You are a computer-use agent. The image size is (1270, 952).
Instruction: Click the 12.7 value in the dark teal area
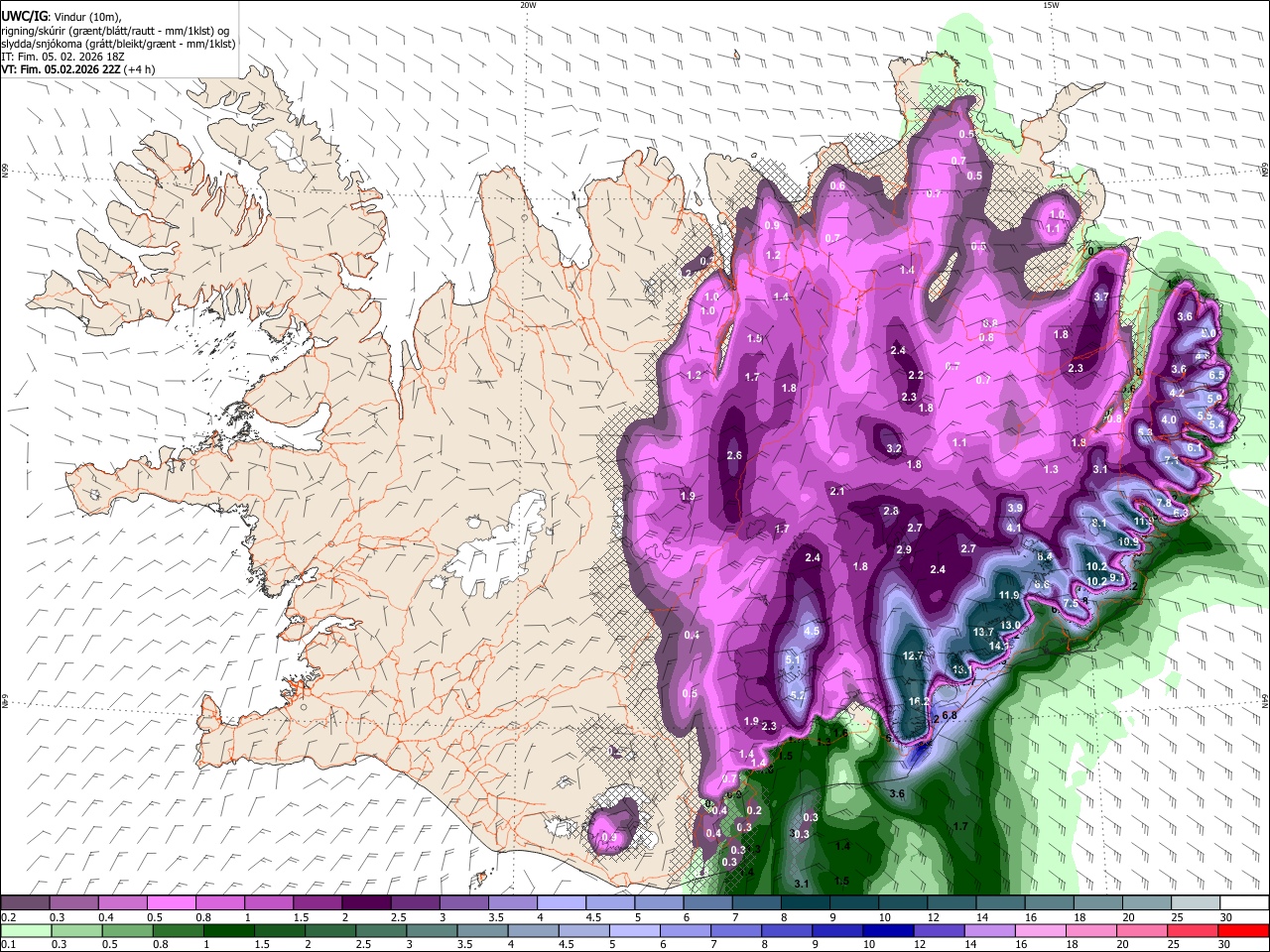pos(913,655)
